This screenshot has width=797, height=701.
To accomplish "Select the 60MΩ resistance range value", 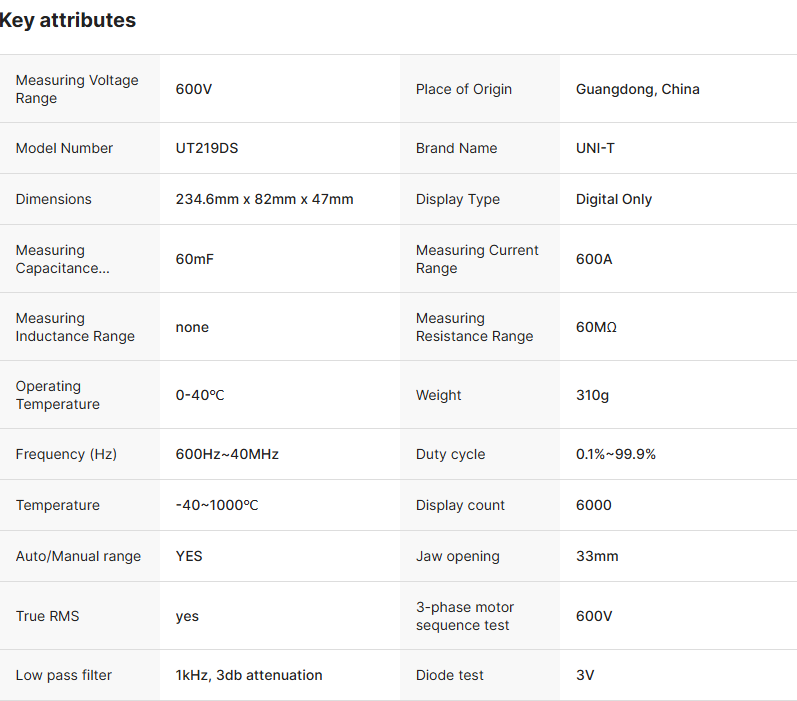I will pyautogui.click(x=596, y=327).
